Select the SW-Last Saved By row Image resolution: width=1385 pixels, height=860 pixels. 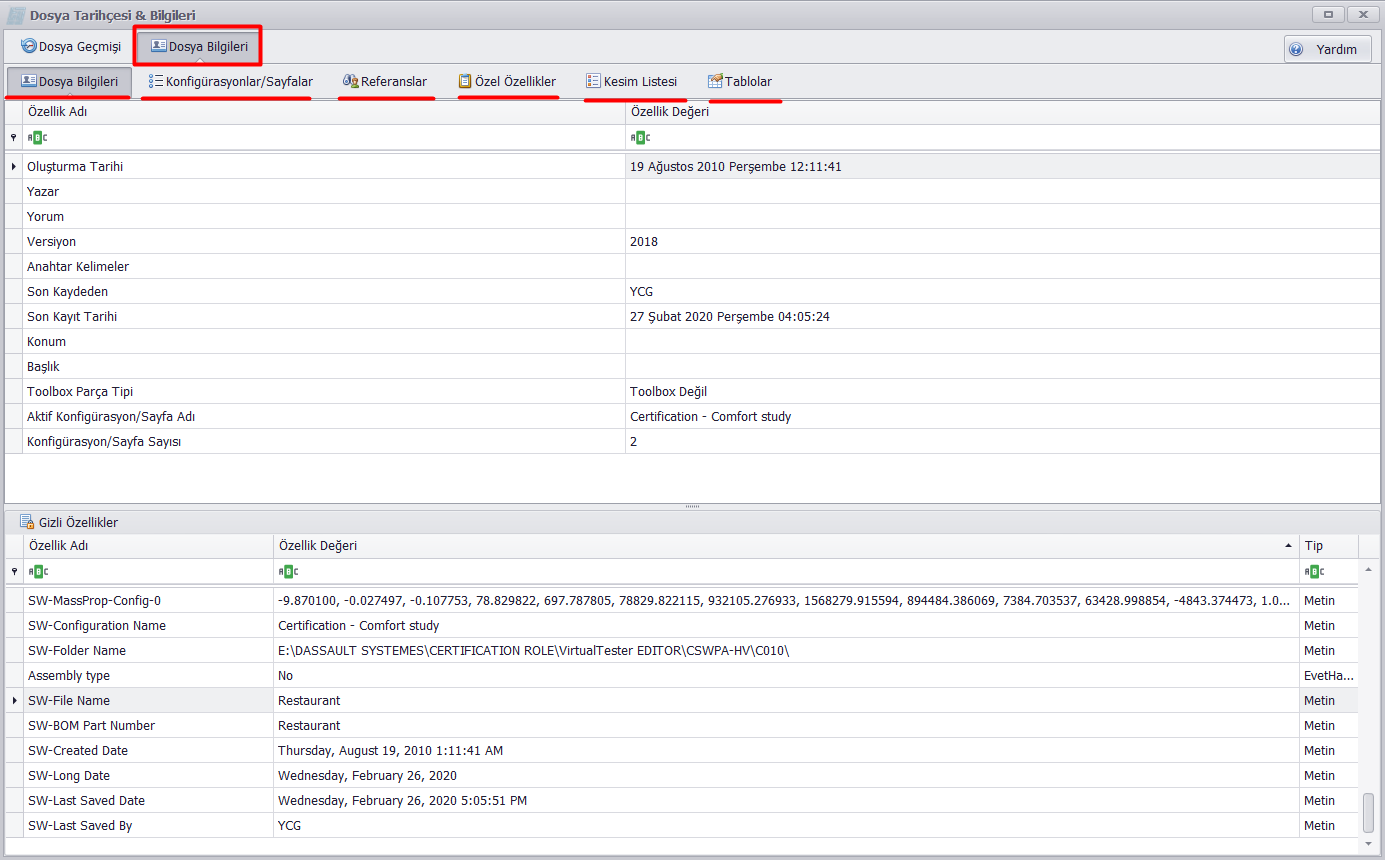(x=682, y=826)
